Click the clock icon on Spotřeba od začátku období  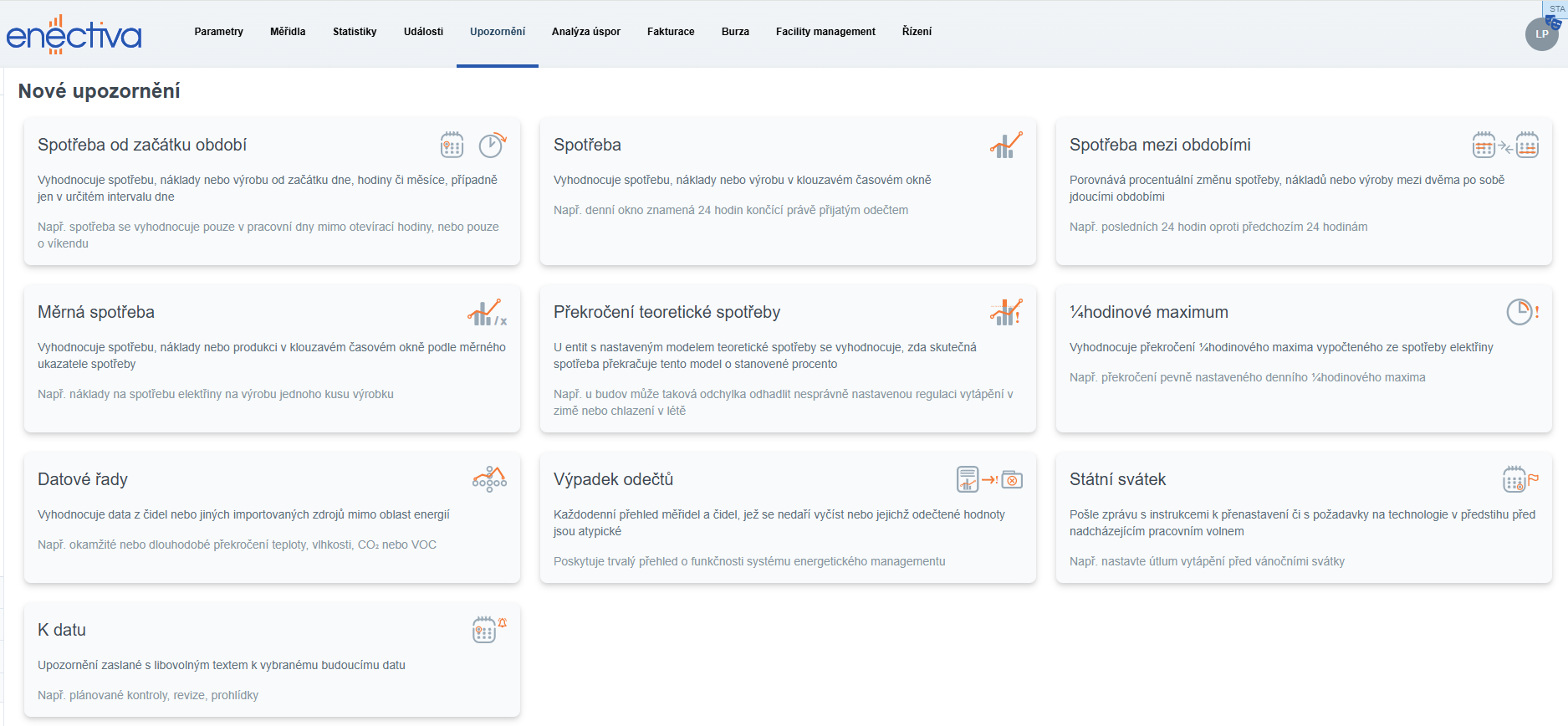point(492,145)
